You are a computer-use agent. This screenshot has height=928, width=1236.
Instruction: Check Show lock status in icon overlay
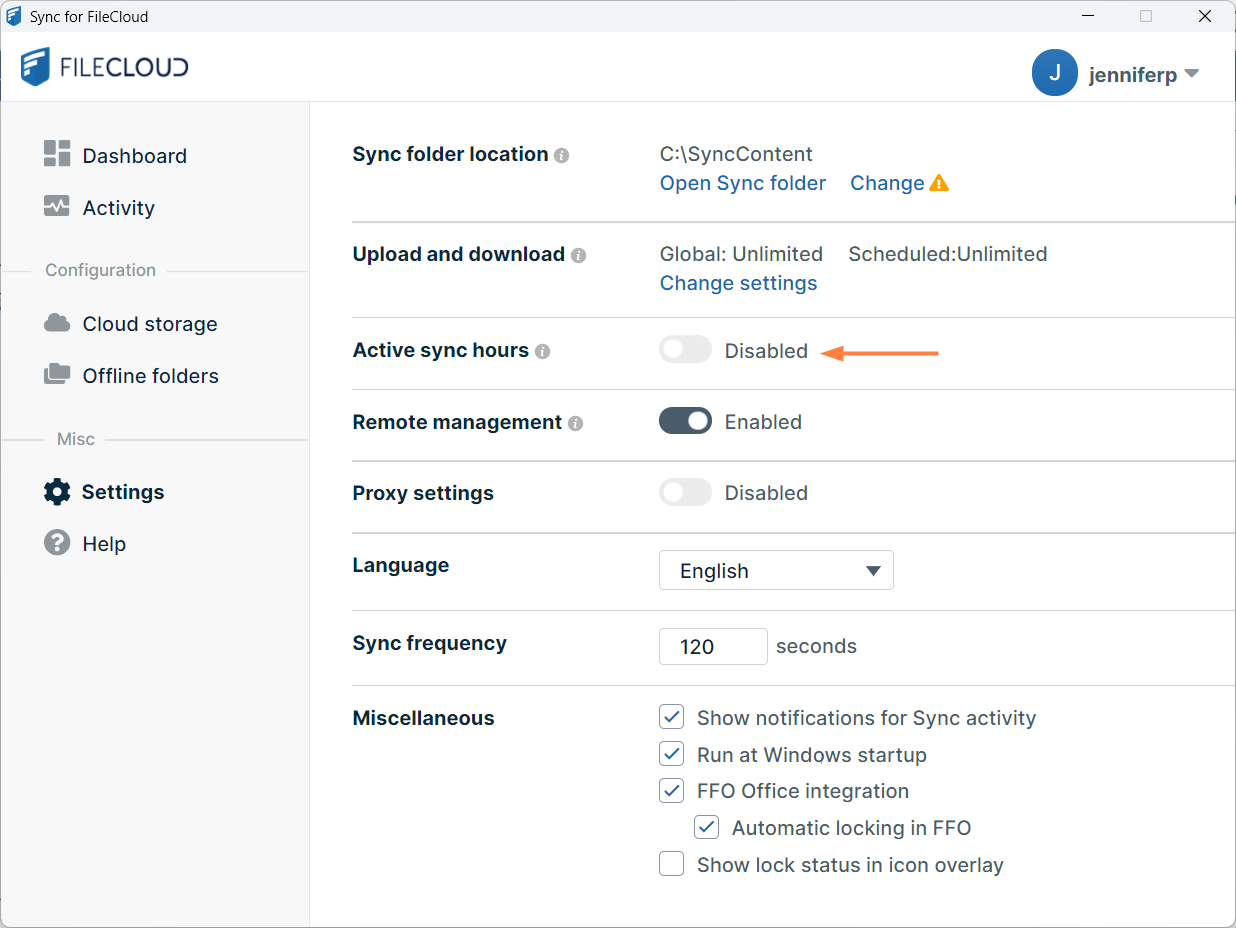pyautogui.click(x=671, y=863)
